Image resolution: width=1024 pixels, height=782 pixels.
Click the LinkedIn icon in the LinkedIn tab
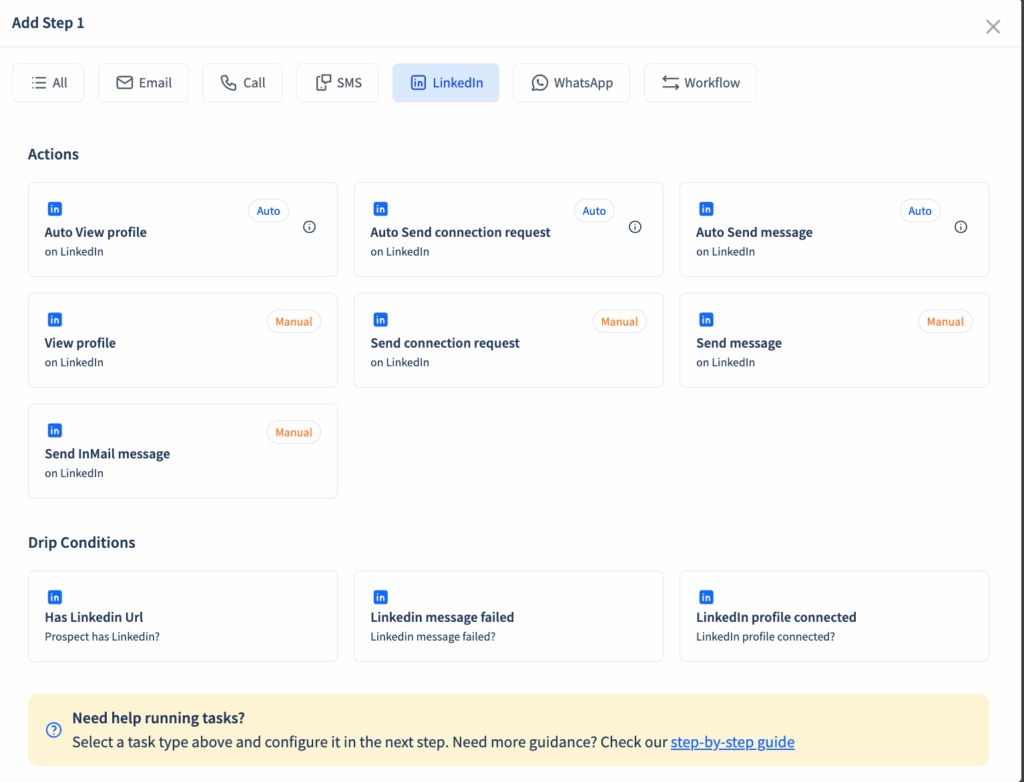point(418,82)
